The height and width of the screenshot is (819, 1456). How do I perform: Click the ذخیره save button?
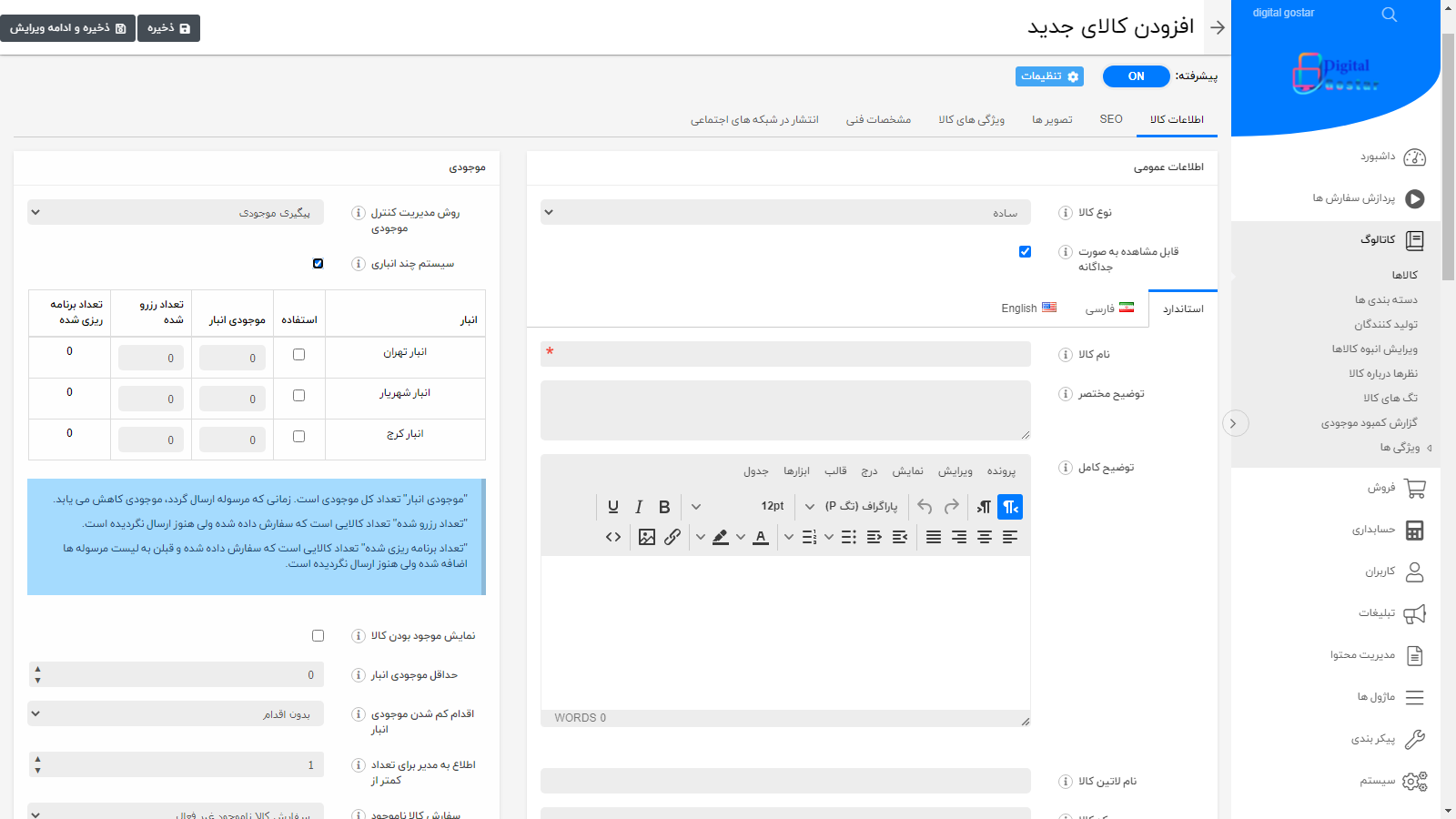click(168, 28)
